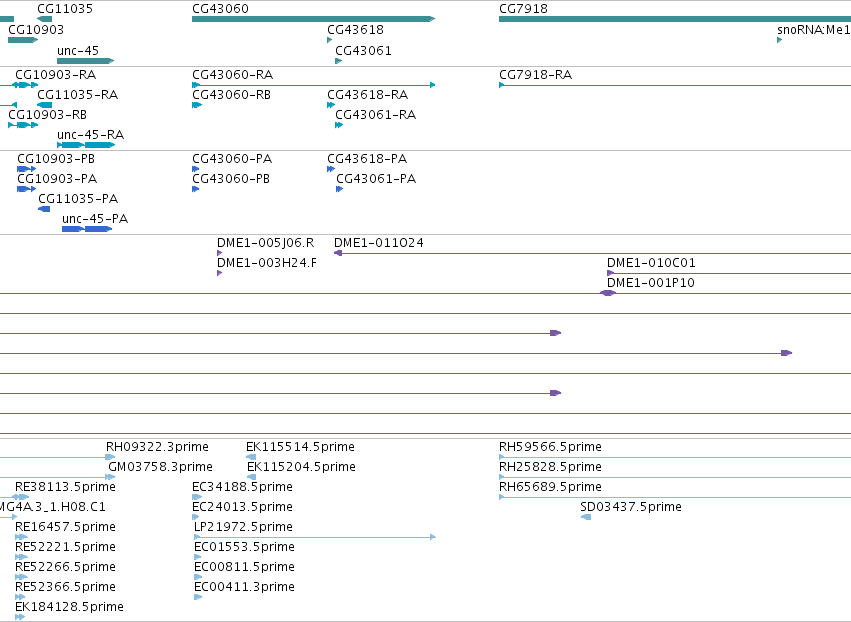Click the DME1-001P10 clone marker

tap(608, 293)
